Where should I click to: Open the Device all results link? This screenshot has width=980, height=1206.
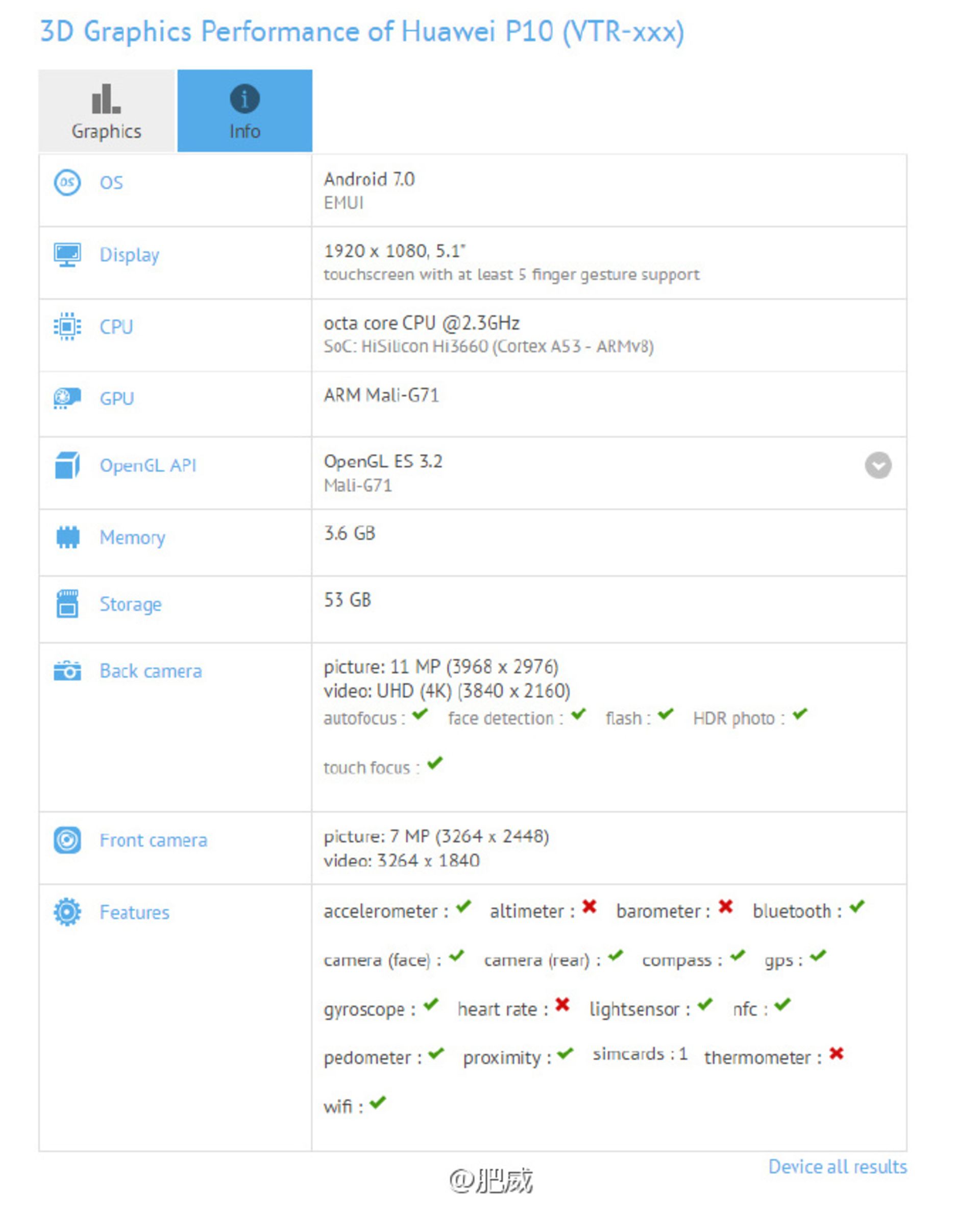[837, 1167]
